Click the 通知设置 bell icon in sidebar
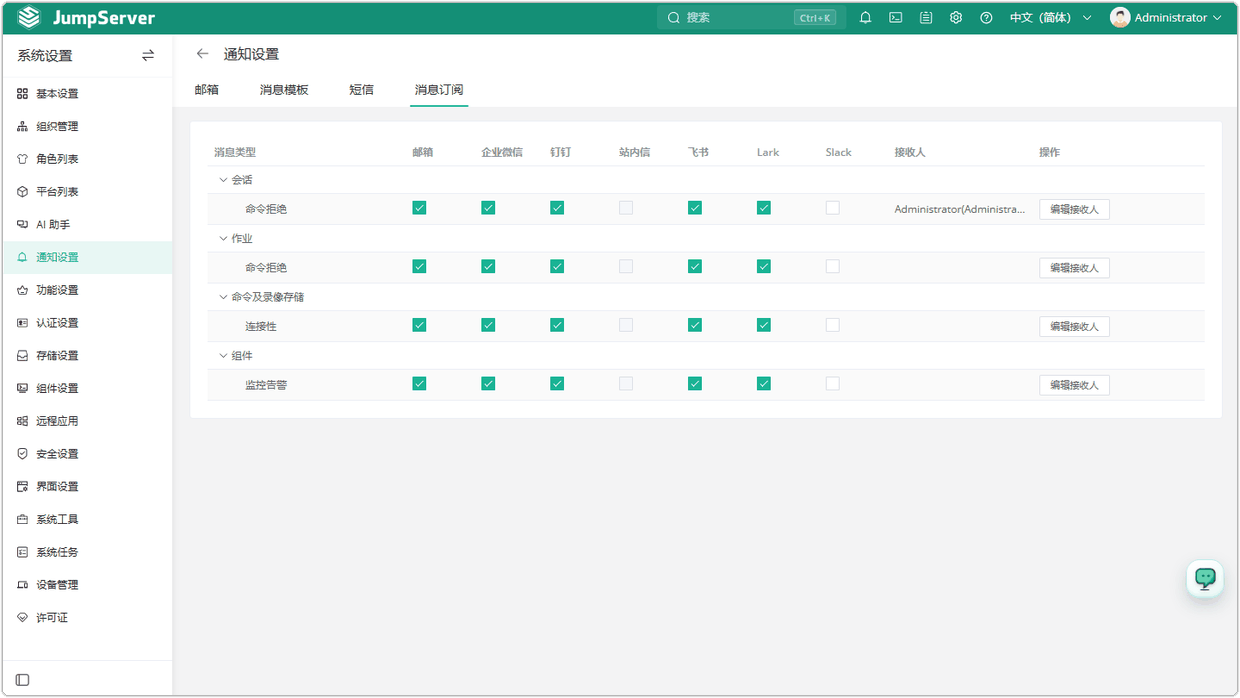 (23, 258)
